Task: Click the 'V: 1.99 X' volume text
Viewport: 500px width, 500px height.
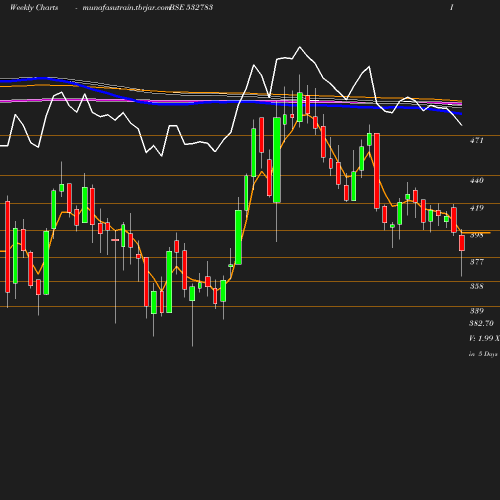Action: tap(484, 338)
